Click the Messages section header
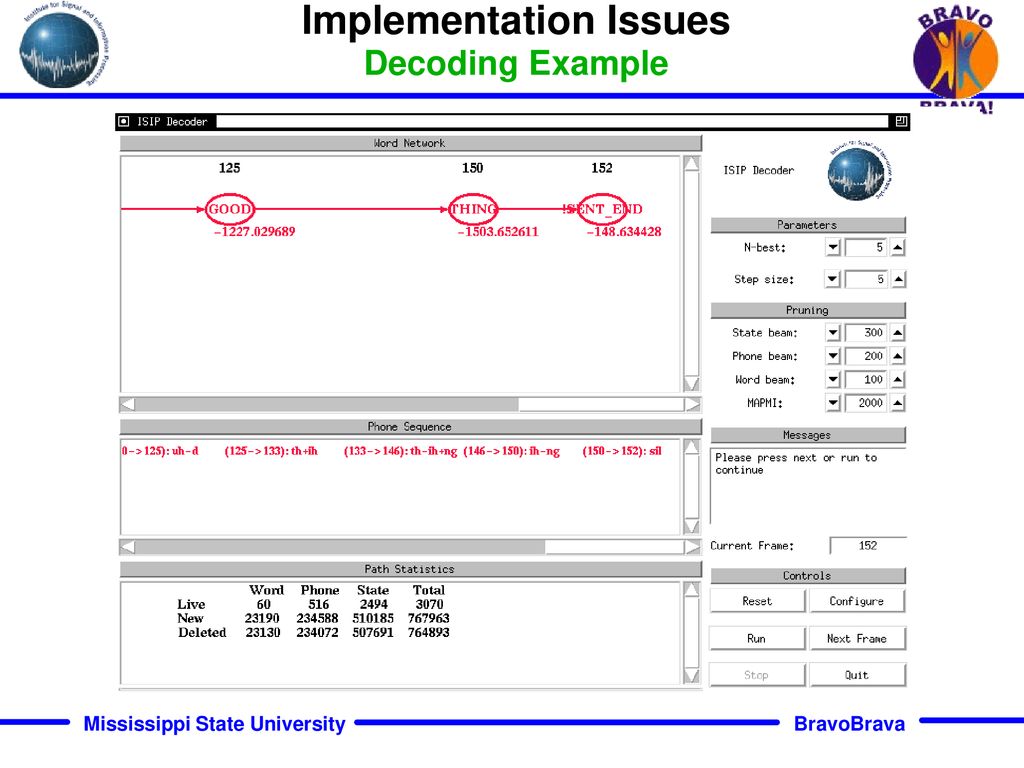 [808, 435]
